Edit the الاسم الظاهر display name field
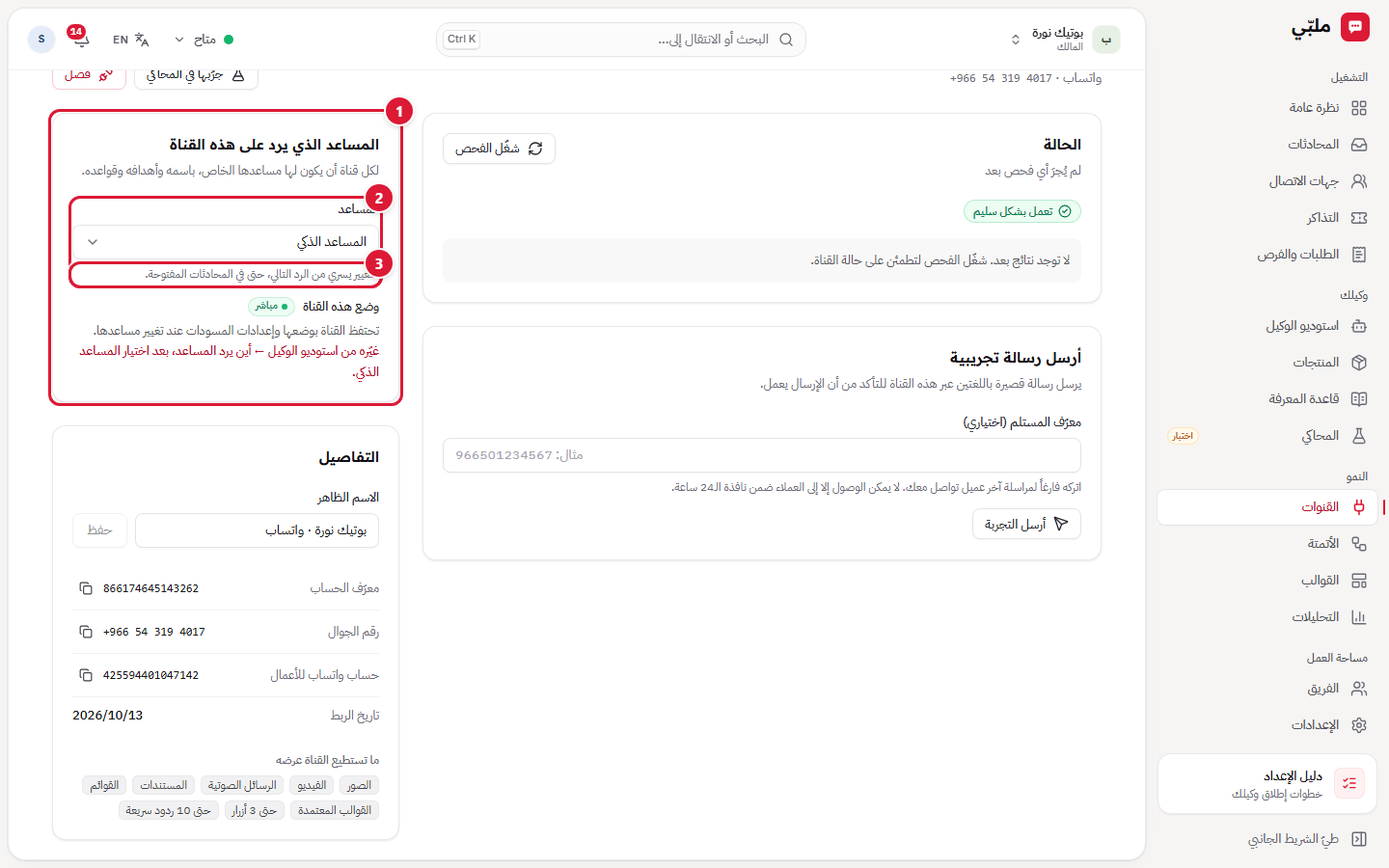Viewport: 1389px width, 868px height. tap(257, 530)
